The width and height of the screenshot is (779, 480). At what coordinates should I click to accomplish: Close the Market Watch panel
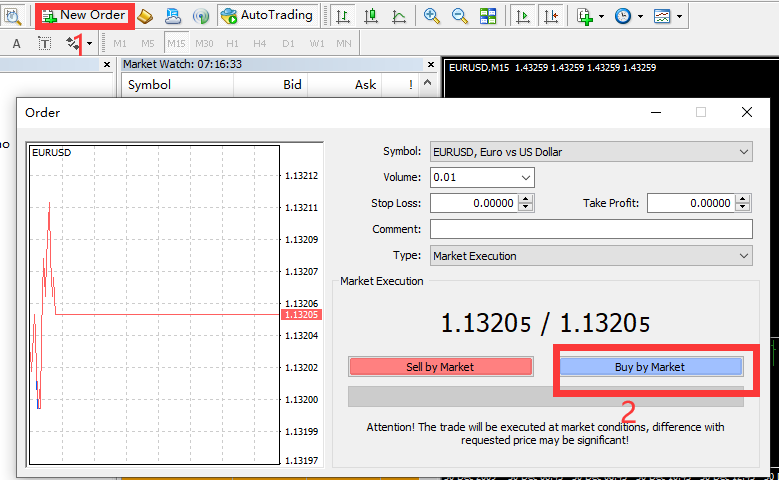(x=431, y=65)
